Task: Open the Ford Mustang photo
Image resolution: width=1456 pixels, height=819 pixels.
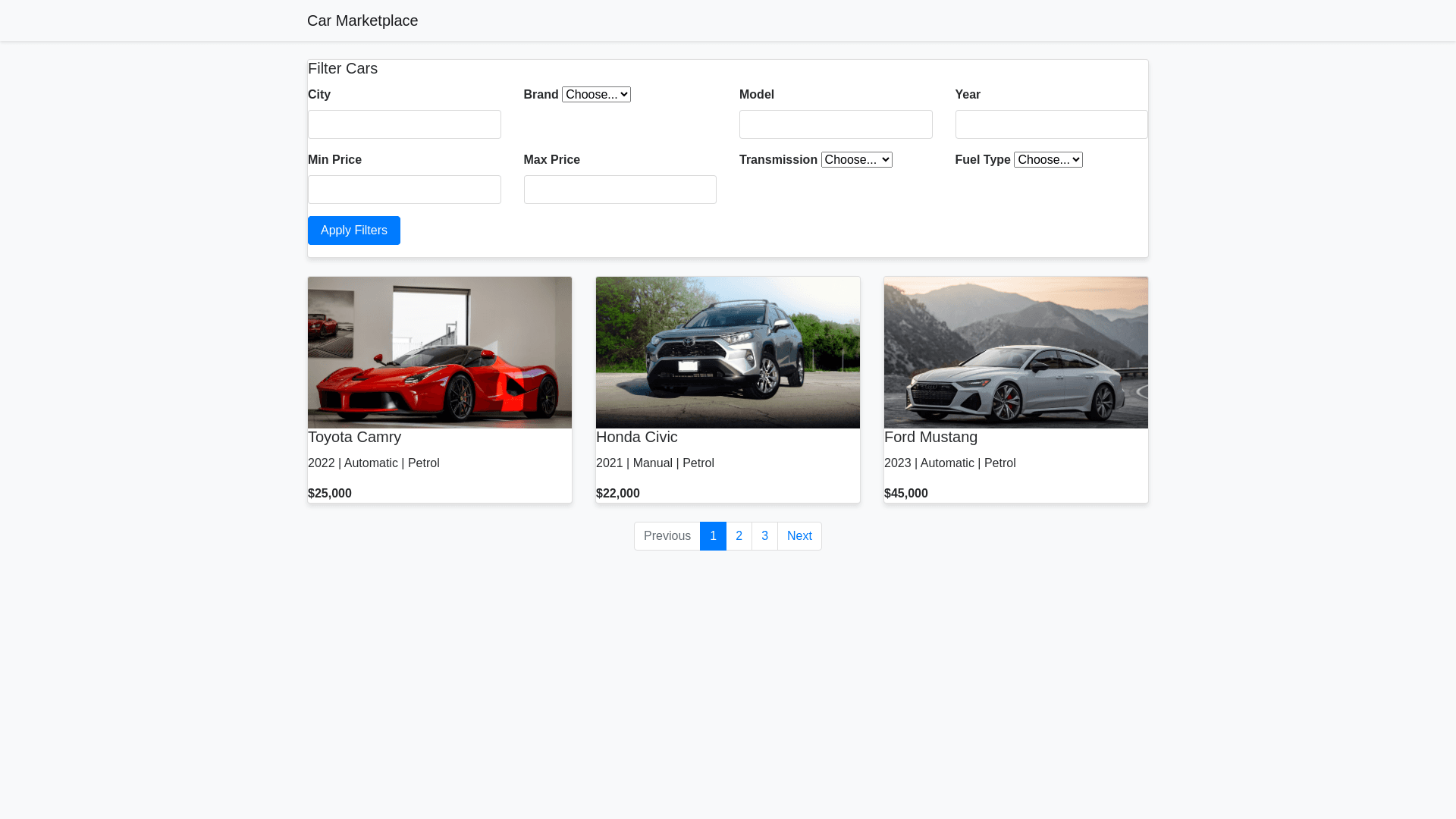Action: coord(1015,352)
